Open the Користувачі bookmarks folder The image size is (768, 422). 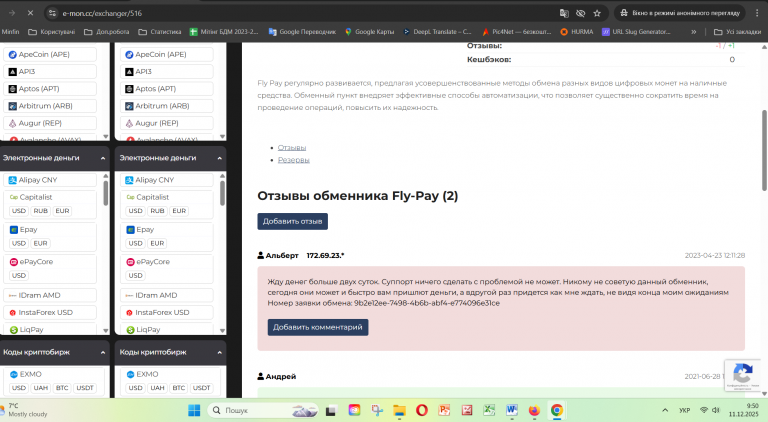click(51, 32)
